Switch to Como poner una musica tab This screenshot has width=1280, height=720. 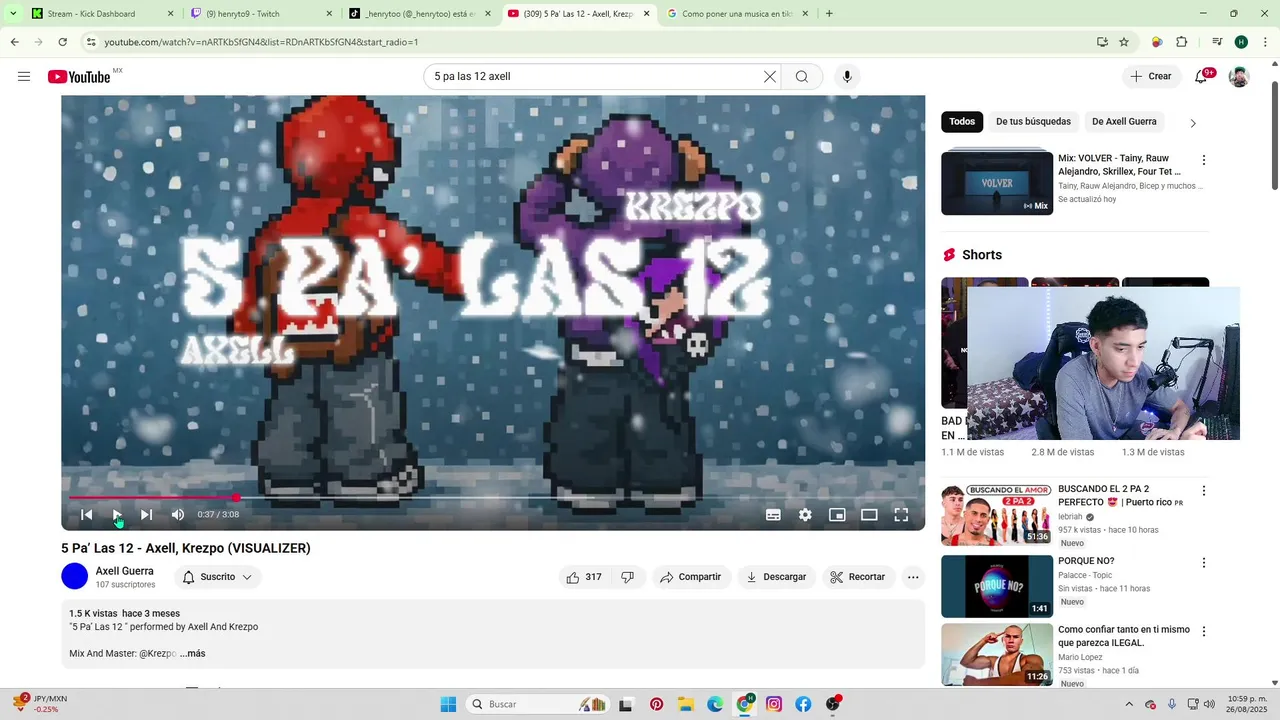click(x=735, y=14)
